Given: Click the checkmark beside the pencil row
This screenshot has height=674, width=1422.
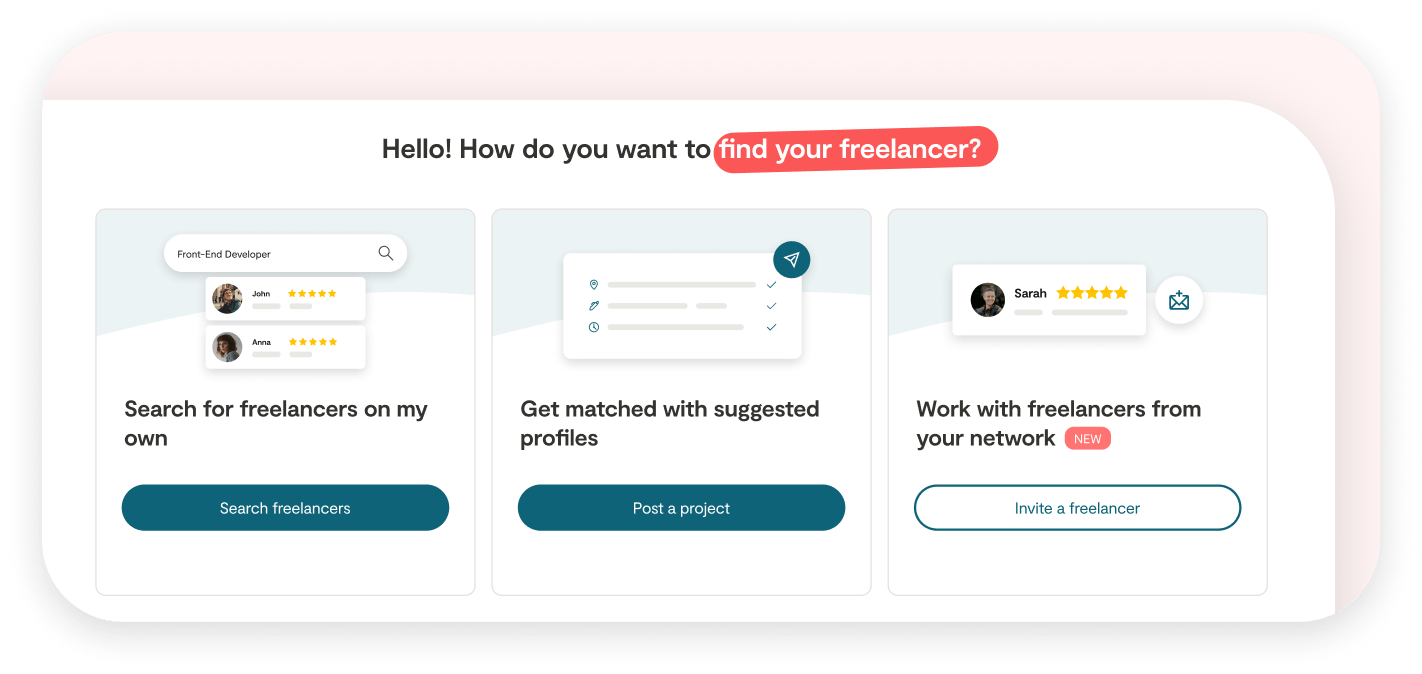Looking at the screenshot, I should pyautogui.click(x=771, y=306).
